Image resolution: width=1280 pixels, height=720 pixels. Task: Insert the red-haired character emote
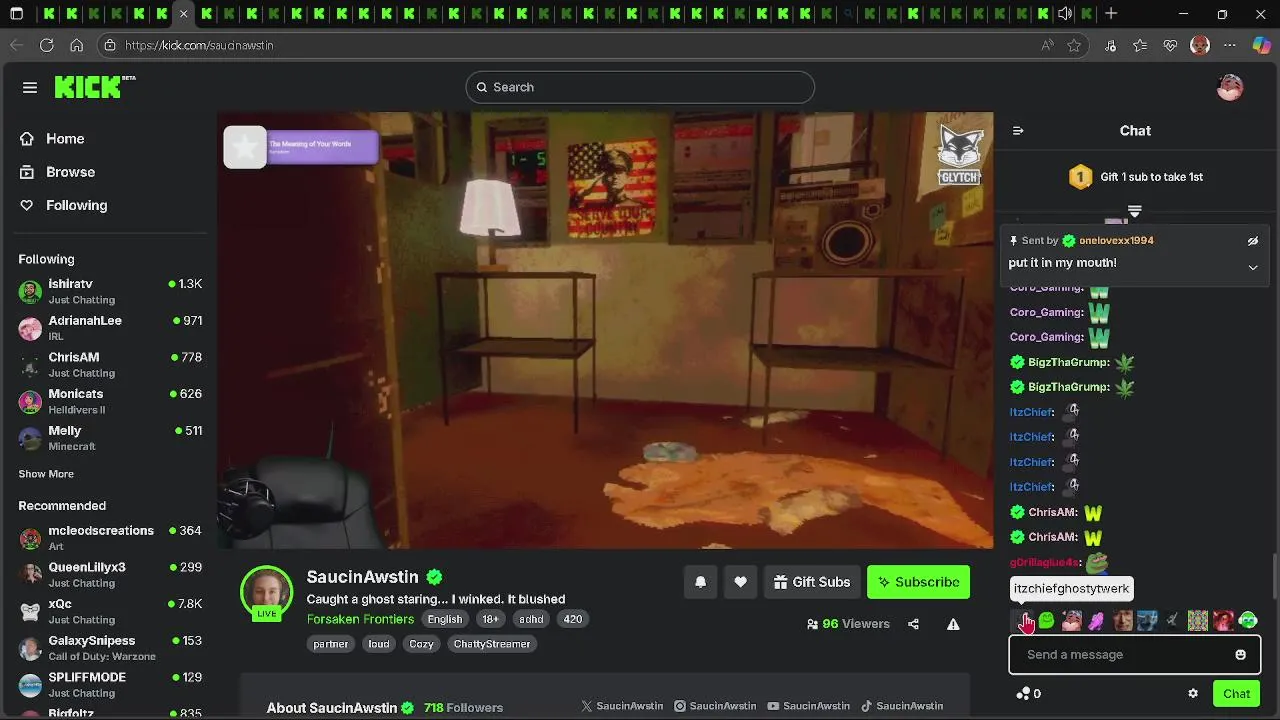point(1223,621)
